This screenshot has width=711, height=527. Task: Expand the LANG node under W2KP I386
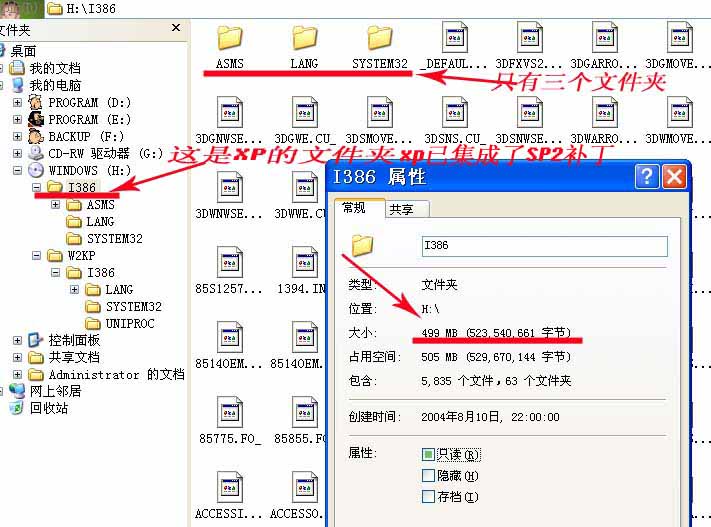74,289
